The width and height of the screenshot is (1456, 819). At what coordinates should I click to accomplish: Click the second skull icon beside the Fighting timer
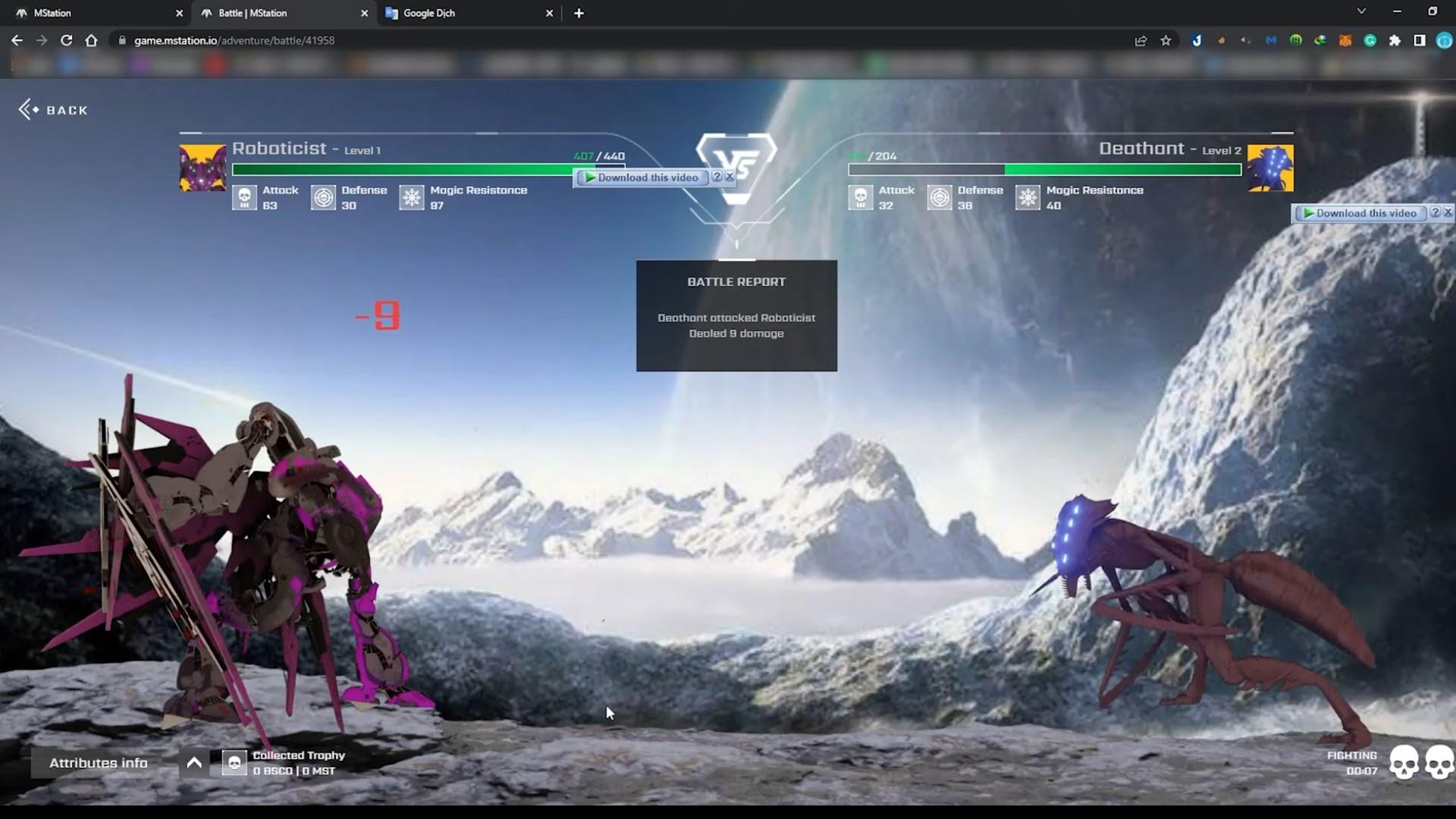[x=1439, y=762]
